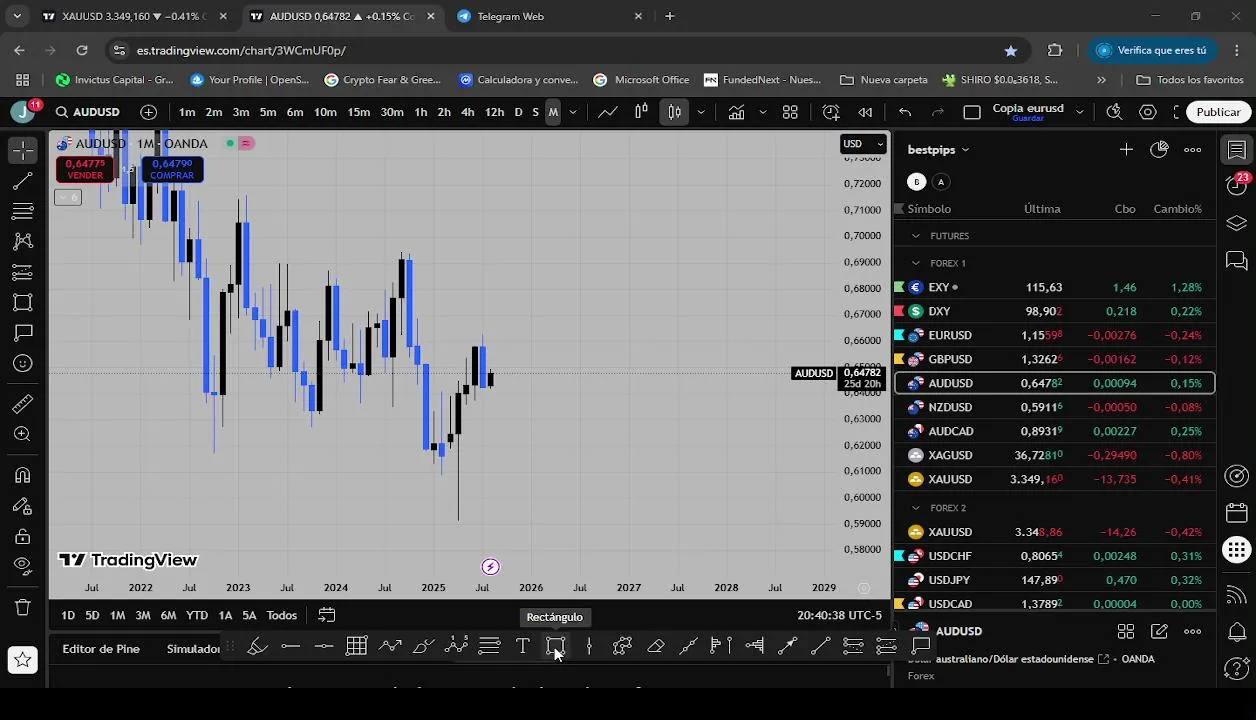The image size is (1256, 720).
Task: Collapse the FOREX 1 section
Action: (x=915, y=263)
